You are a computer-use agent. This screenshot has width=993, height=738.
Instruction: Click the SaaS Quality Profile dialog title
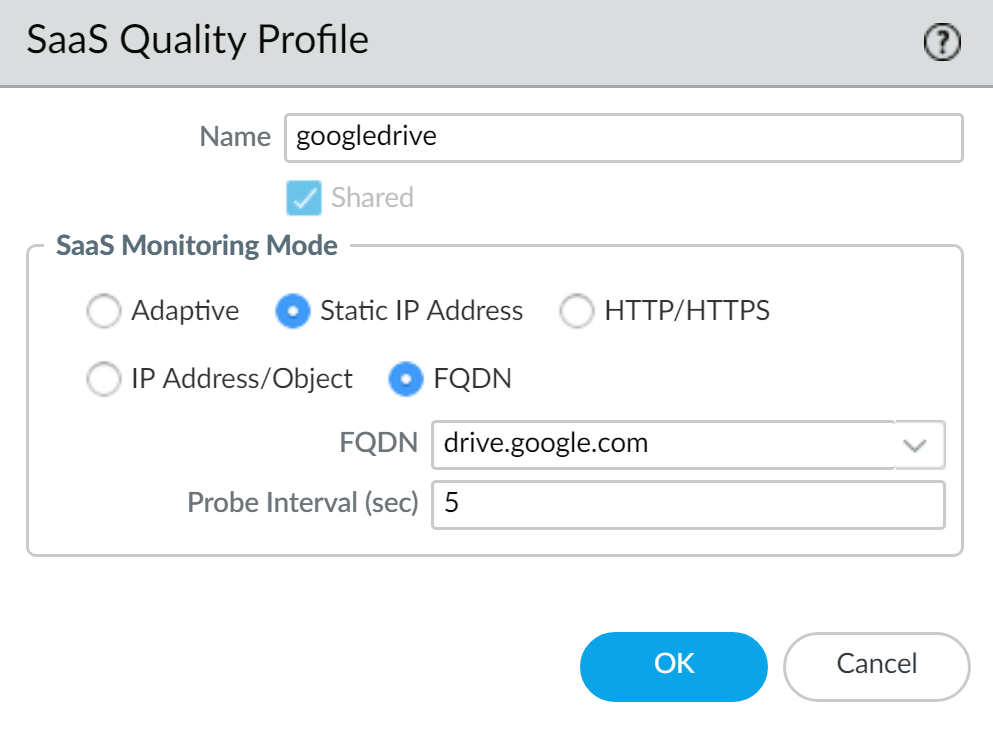[x=197, y=41]
